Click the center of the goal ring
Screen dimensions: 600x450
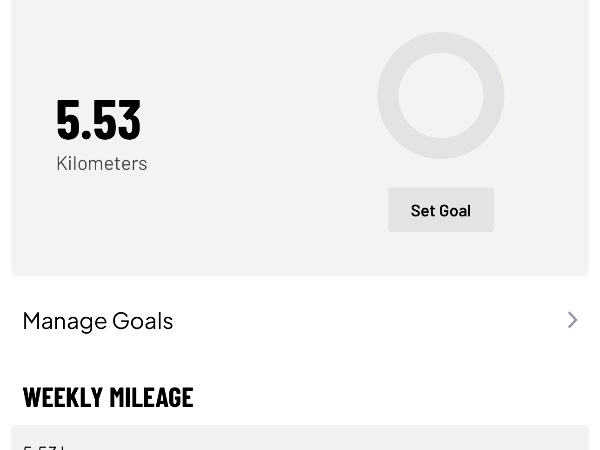pyautogui.click(x=440, y=96)
